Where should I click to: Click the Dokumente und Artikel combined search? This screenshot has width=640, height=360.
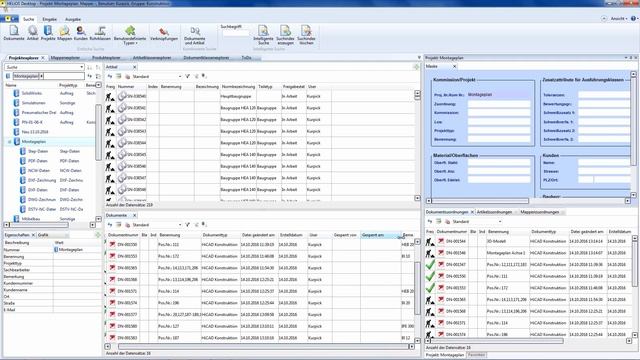click(195, 35)
